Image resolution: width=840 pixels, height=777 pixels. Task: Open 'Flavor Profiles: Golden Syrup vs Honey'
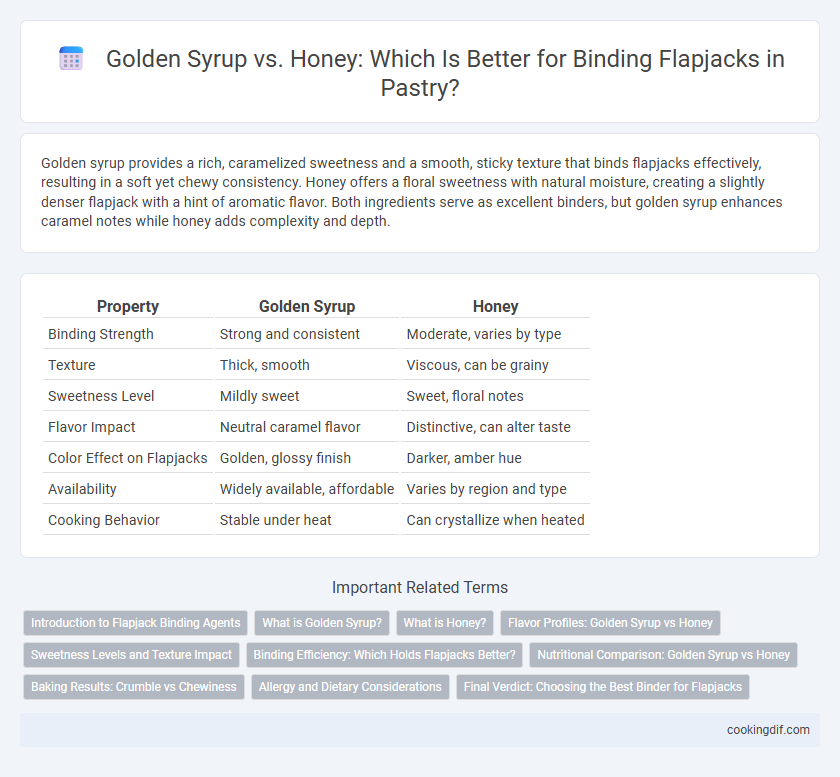610,623
